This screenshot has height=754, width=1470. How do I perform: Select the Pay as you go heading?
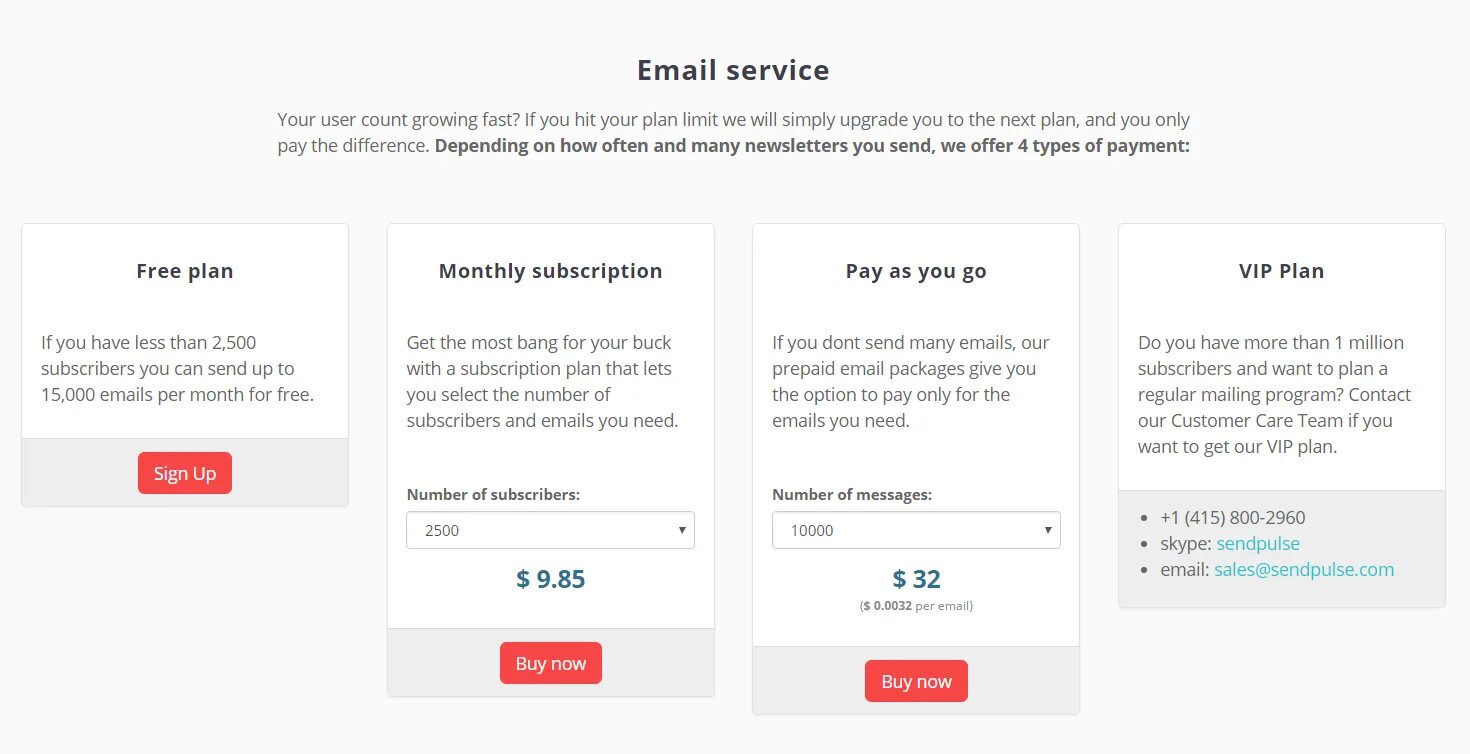(x=916, y=271)
